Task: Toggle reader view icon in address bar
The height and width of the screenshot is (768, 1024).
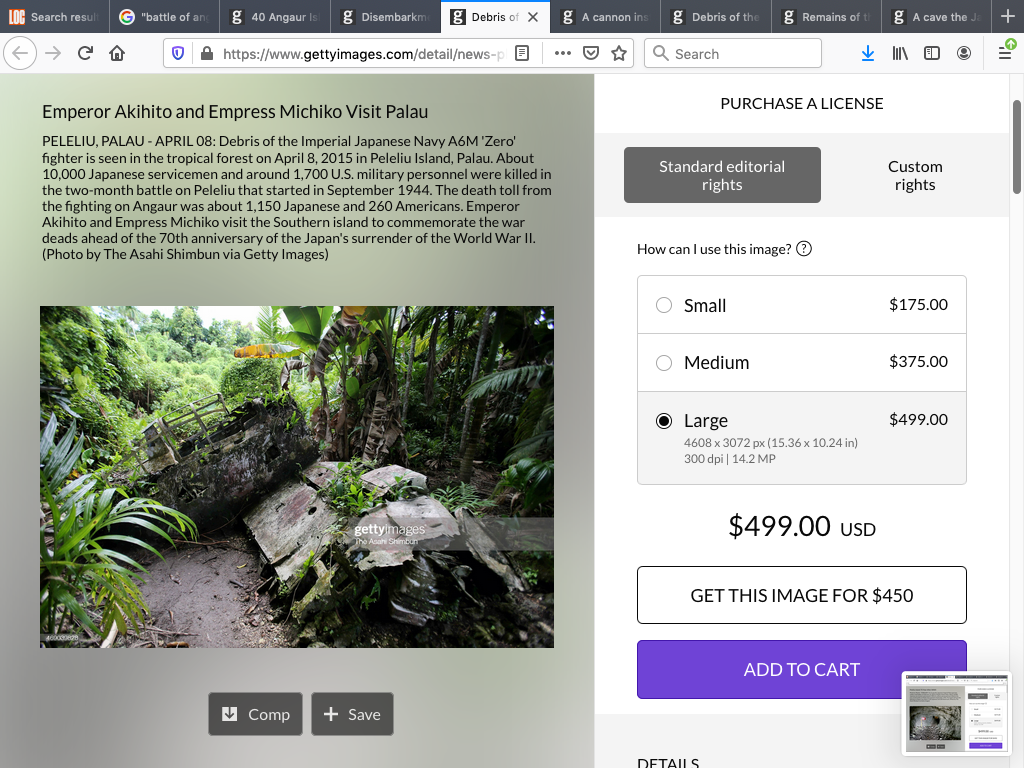Action: [521, 53]
